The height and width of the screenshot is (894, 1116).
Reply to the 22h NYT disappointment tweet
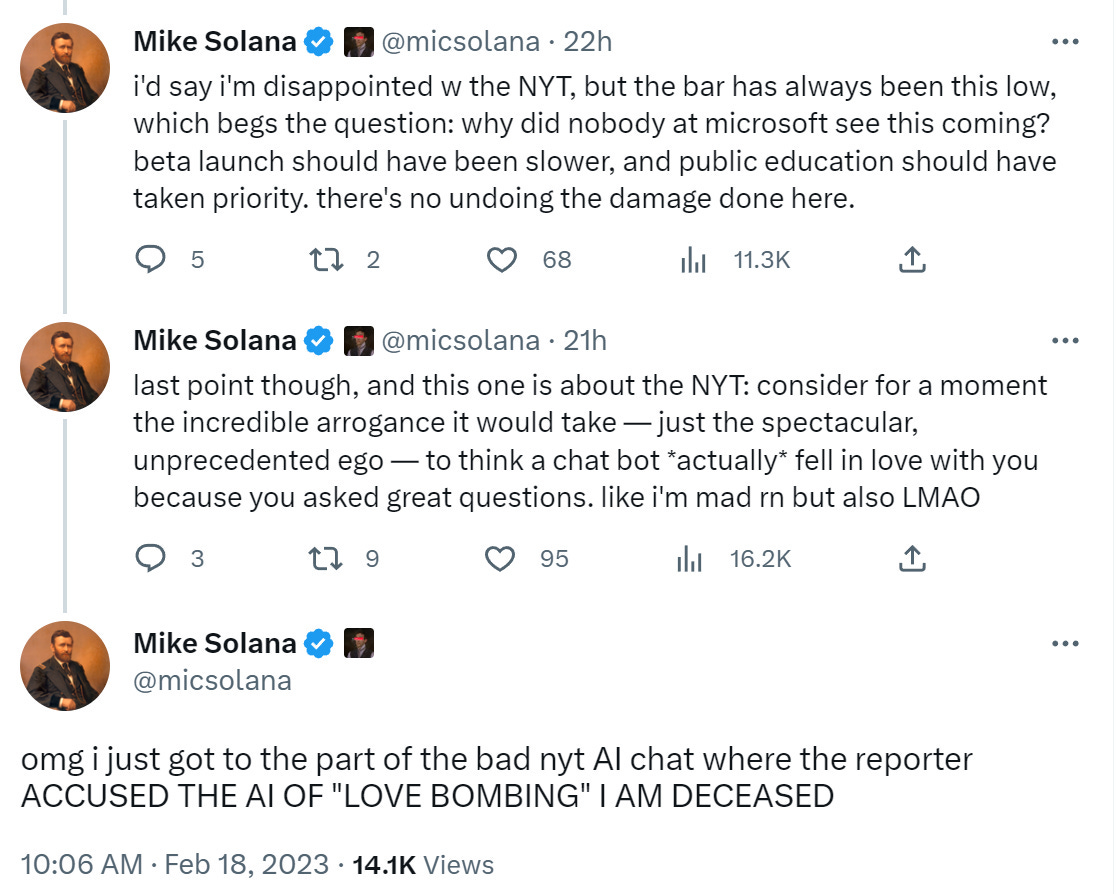pyautogui.click(x=150, y=260)
